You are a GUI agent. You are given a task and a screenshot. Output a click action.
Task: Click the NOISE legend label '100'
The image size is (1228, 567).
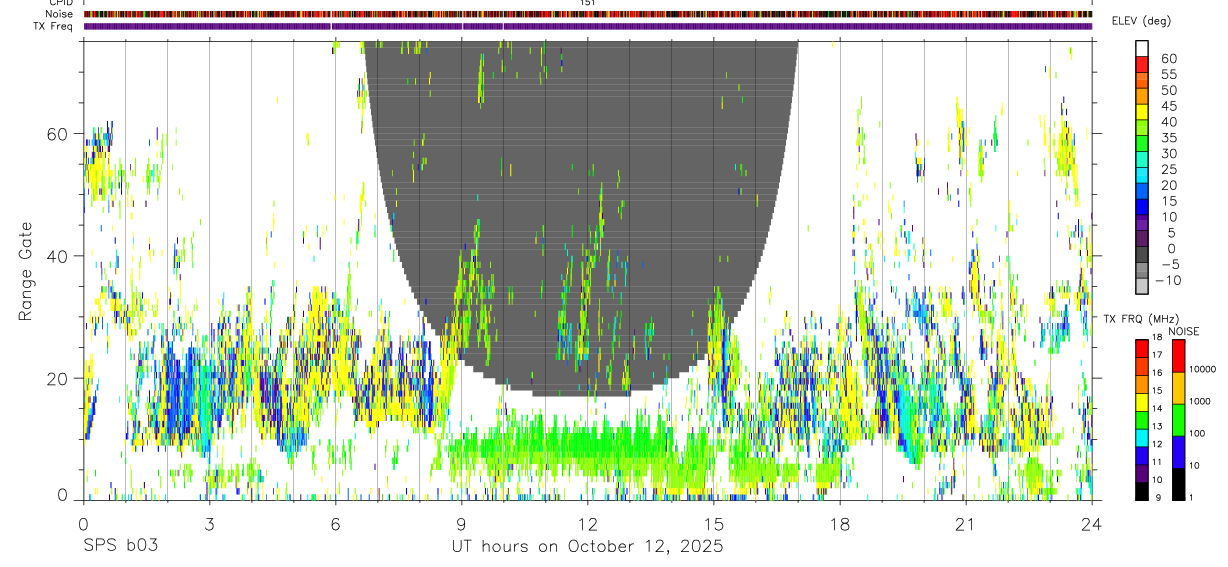point(1198,433)
